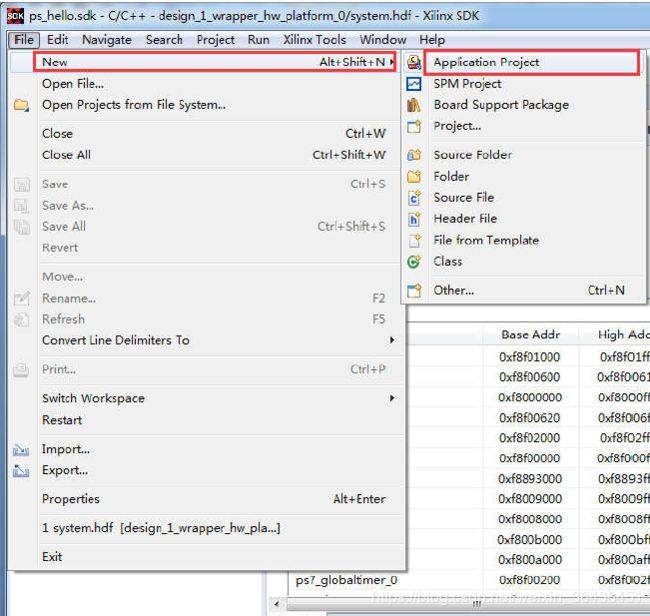Click base address cell 0xf8000000
650x616 pixels.
click(x=530, y=398)
